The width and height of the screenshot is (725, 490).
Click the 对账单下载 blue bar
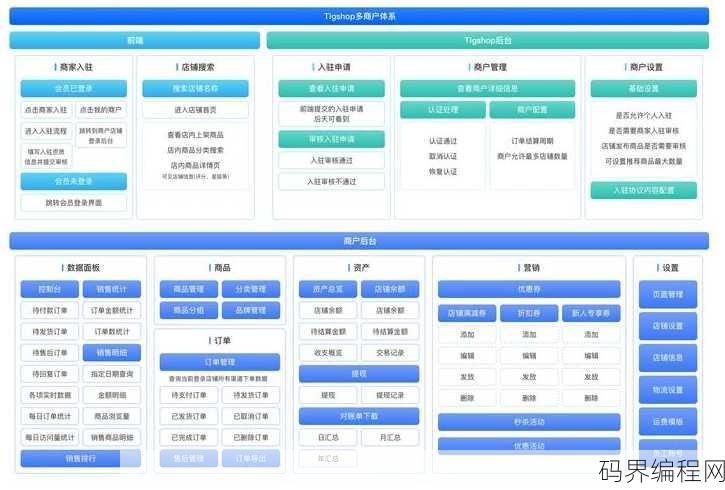(x=359, y=416)
